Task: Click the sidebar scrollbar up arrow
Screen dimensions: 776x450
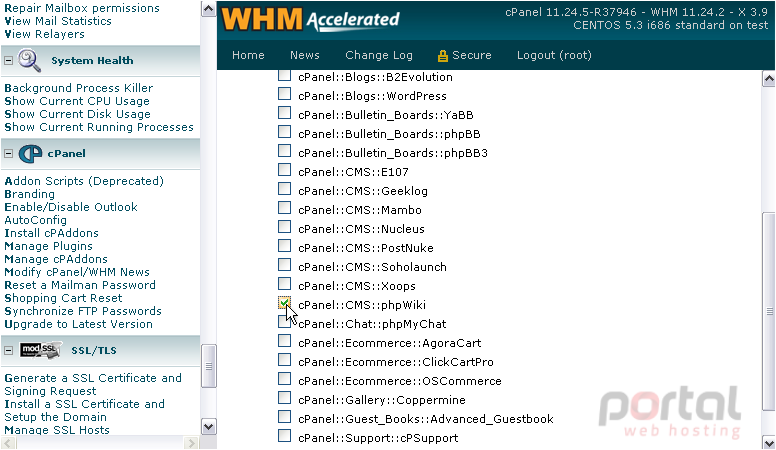Action: pos(208,9)
